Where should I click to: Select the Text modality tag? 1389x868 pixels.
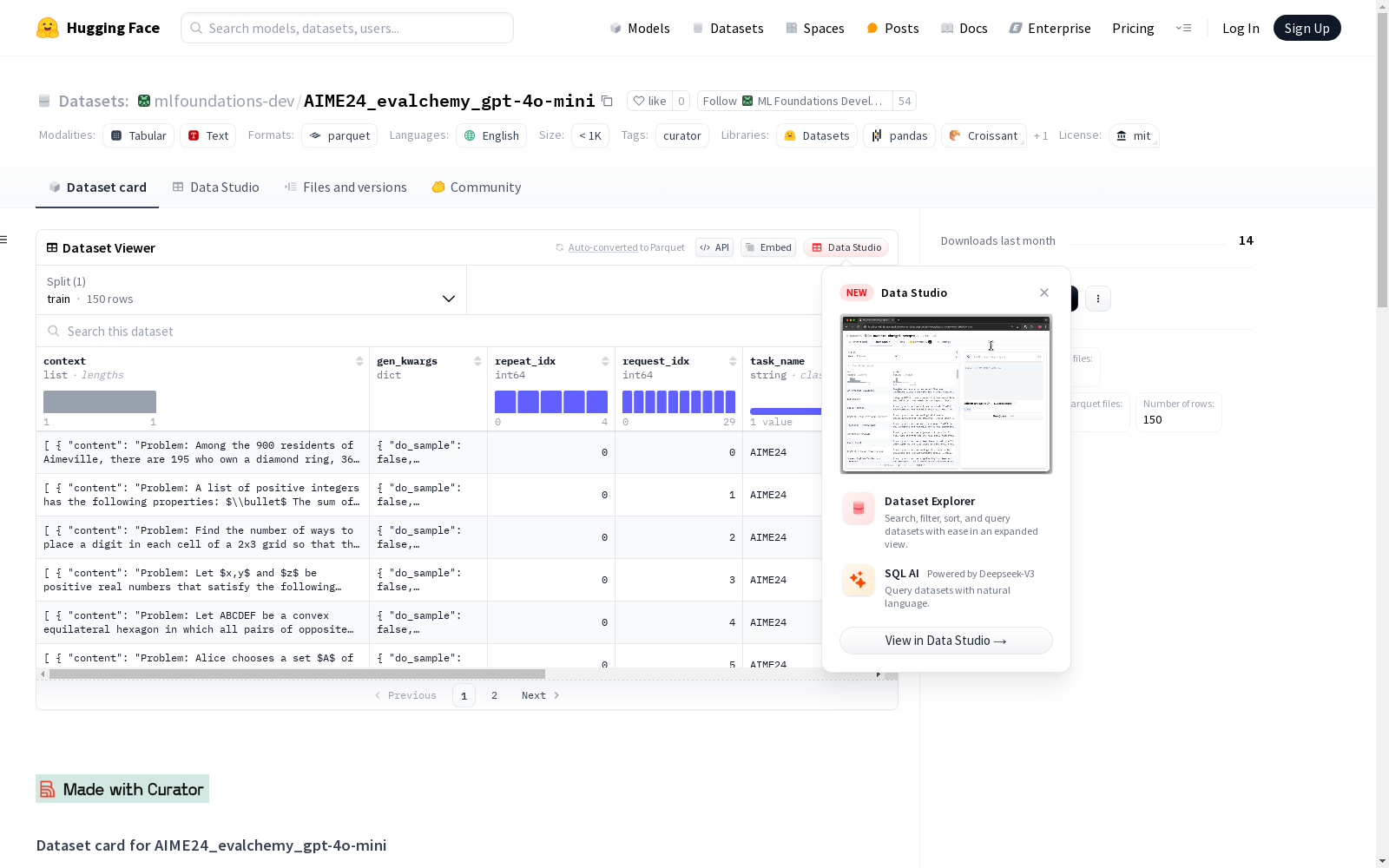[x=208, y=135]
